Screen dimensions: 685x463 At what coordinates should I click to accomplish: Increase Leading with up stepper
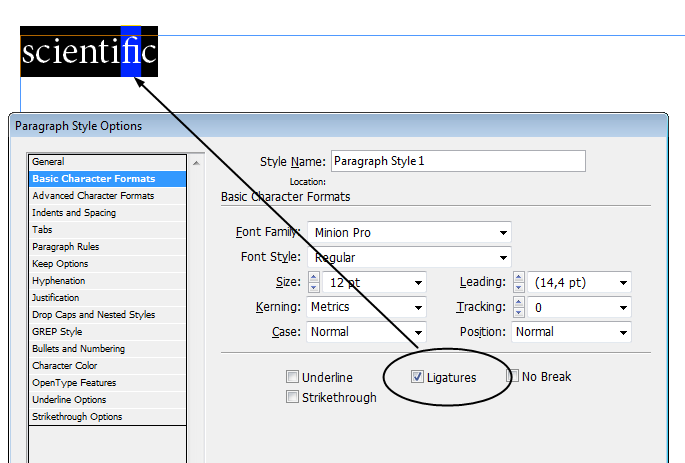pos(519,277)
